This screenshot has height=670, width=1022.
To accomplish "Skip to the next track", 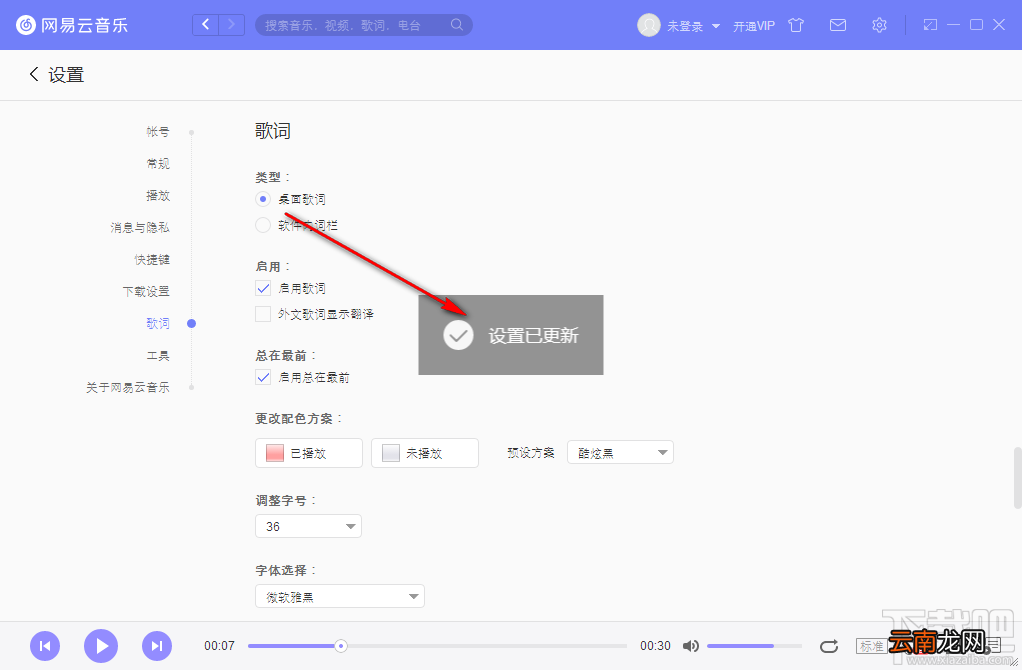I will [157, 646].
